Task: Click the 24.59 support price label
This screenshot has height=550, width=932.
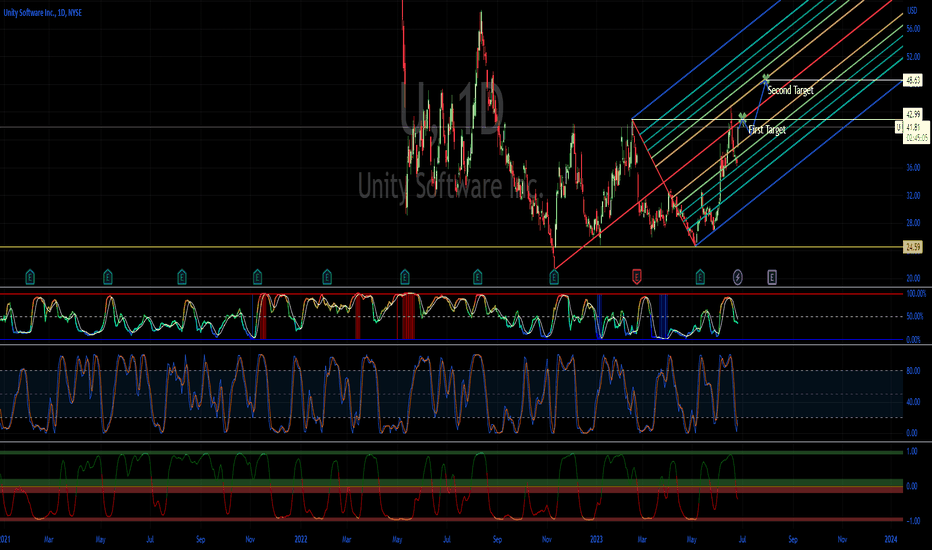Action: pyautogui.click(x=913, y=247)
